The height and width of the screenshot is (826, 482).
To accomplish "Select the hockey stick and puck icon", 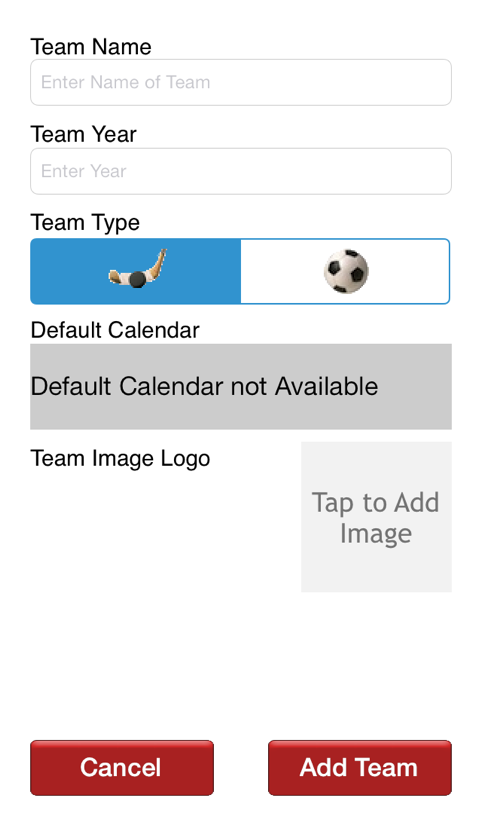I will pyautogui.click(x=137, y=269).
